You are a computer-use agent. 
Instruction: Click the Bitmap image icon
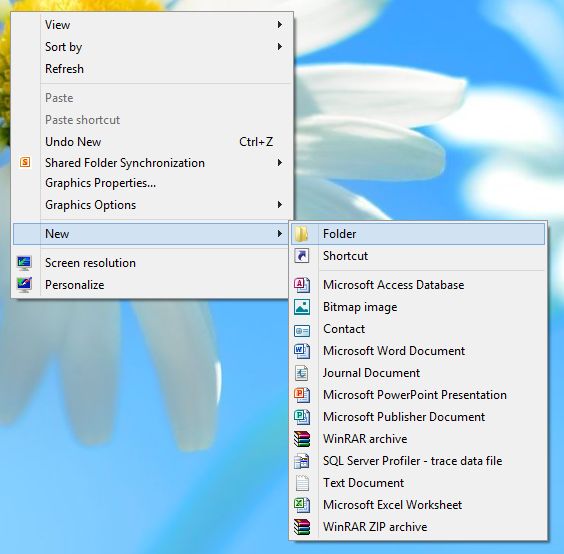302,307
